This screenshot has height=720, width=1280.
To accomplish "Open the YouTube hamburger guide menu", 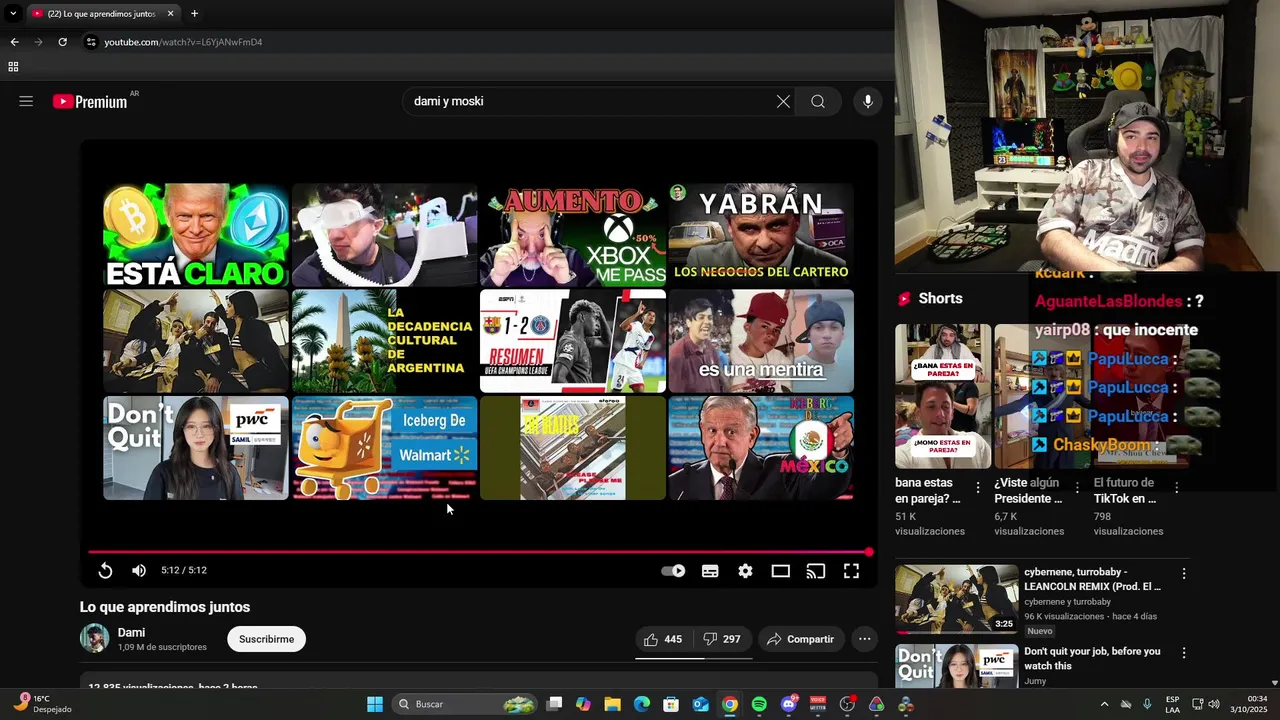I will [x=26, y=101].
